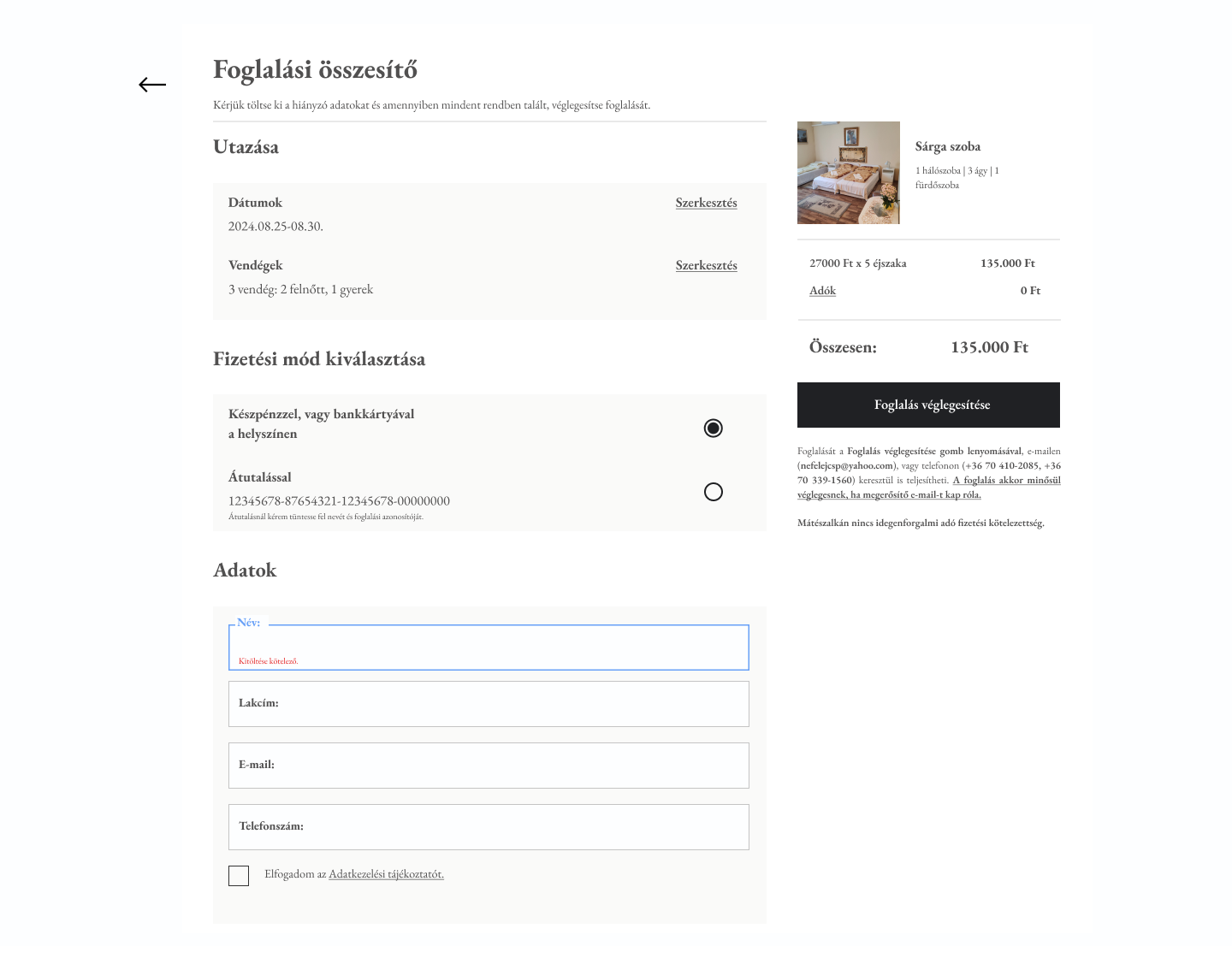1232x958 pixels.
Task: Open the Adatkezelési tájékoztató link
Action: [x=386, y=874]
